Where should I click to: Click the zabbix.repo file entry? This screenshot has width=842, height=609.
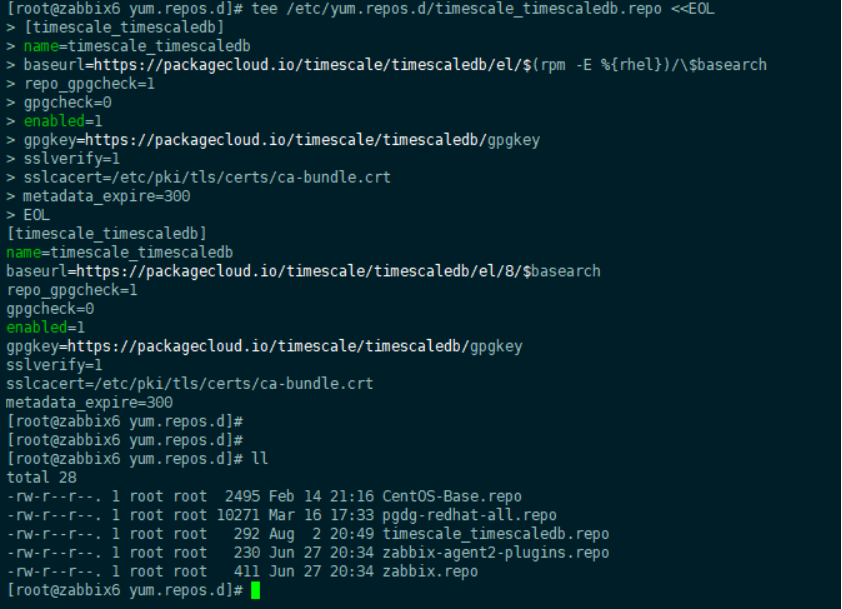(430, 571)
